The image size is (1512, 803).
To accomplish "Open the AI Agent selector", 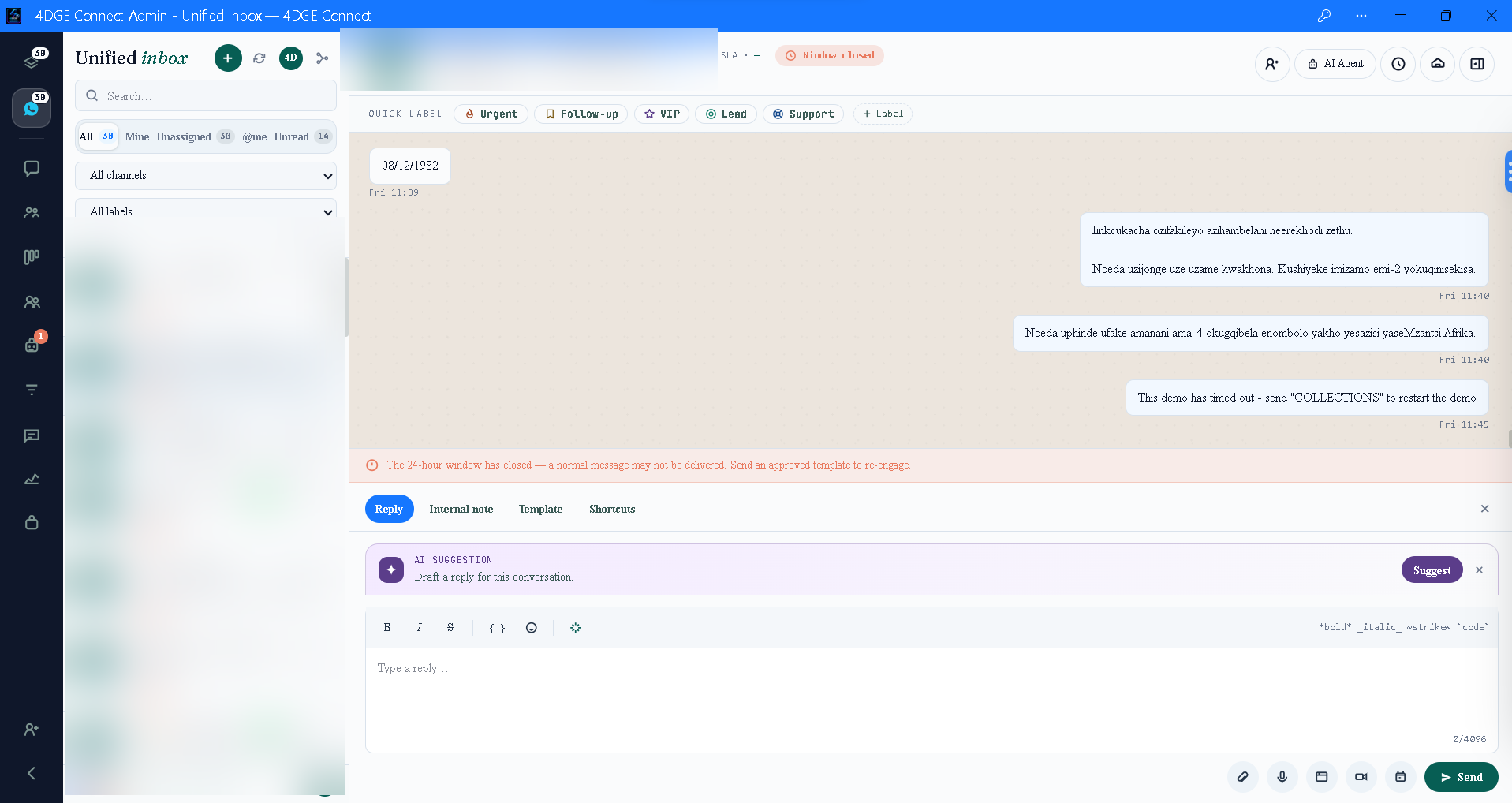I will [x=1335, y=64].
